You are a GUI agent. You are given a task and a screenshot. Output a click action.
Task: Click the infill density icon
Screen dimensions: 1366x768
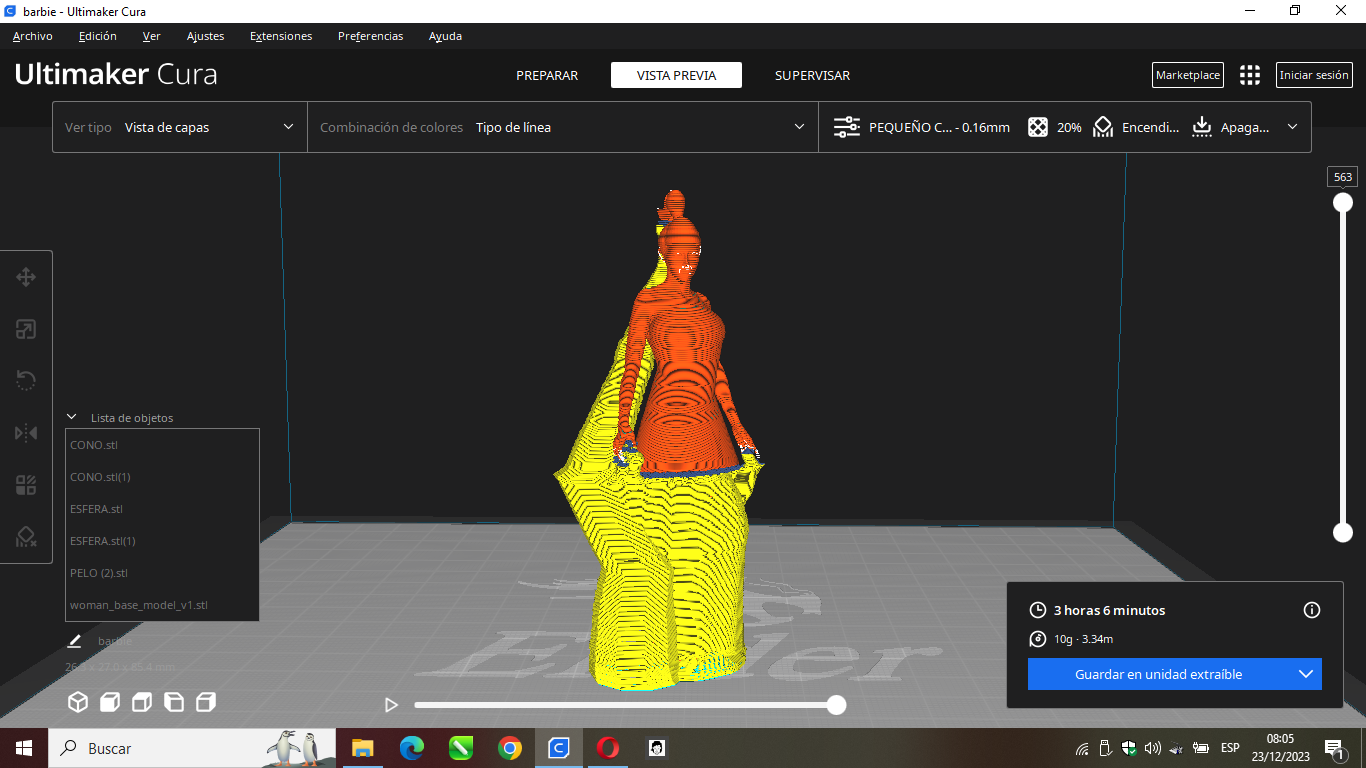point(1038,127)
